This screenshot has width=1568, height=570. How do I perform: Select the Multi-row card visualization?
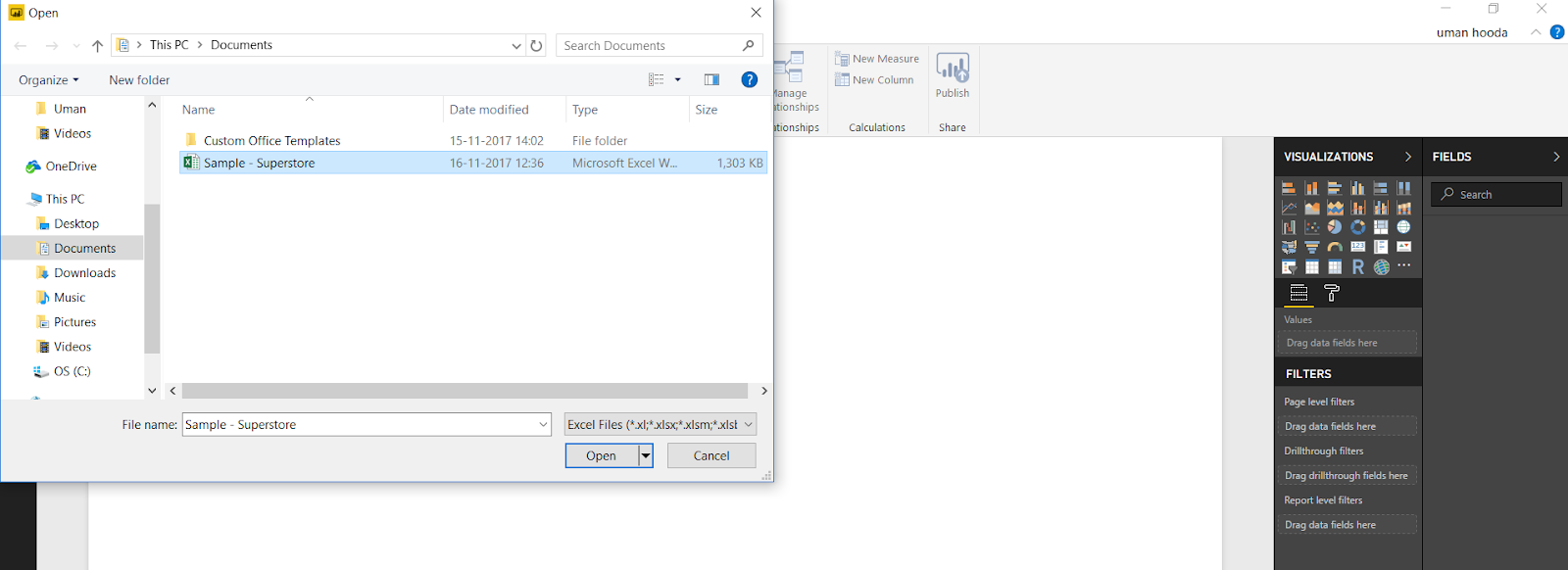pos(1381,247)
